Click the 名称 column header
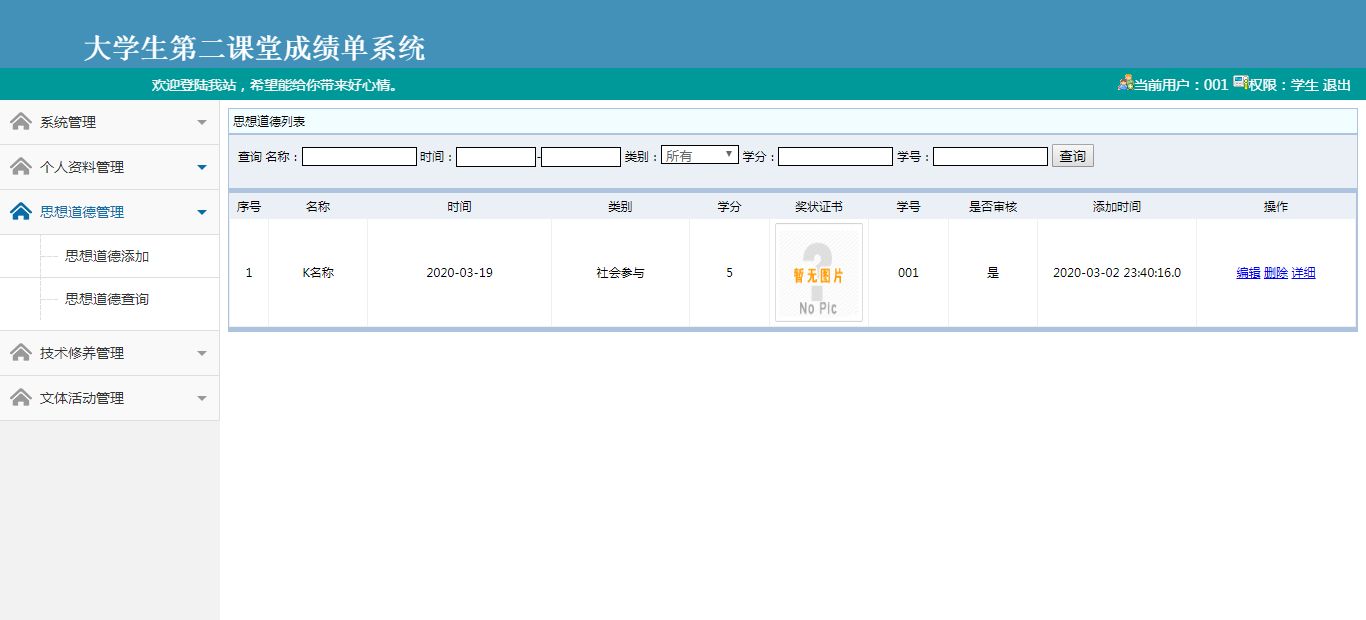This screenshot has width=1366, height=620. (x=318, y=207)
